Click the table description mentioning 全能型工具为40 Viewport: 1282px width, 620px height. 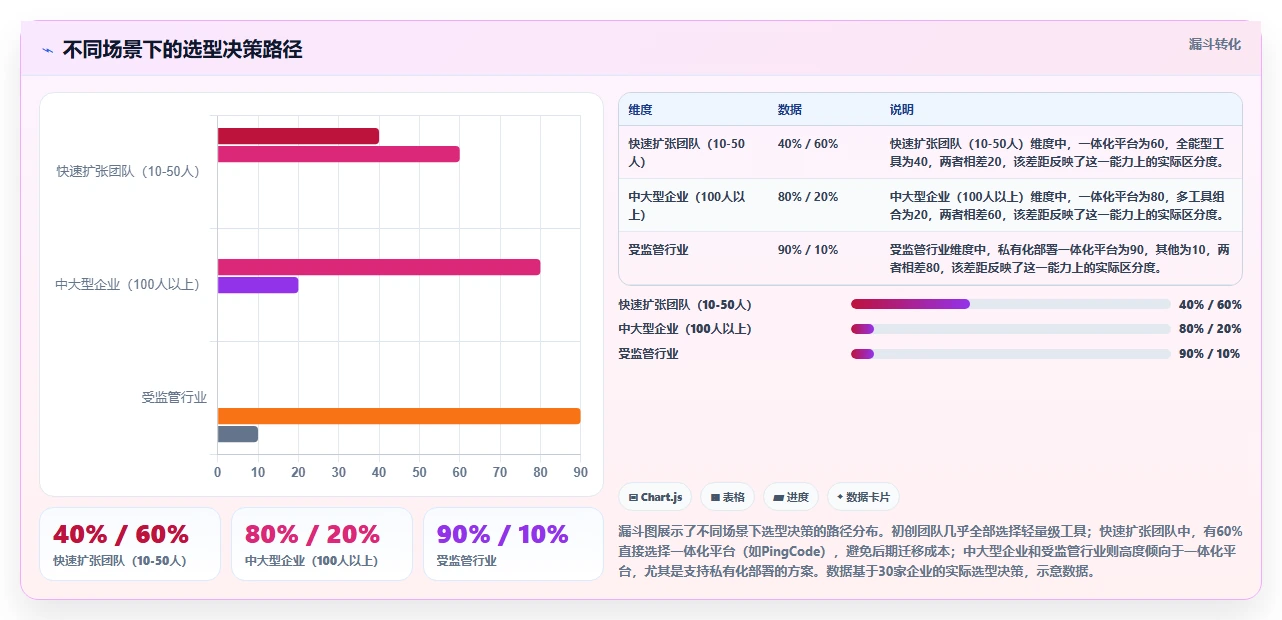point(1060,153)
